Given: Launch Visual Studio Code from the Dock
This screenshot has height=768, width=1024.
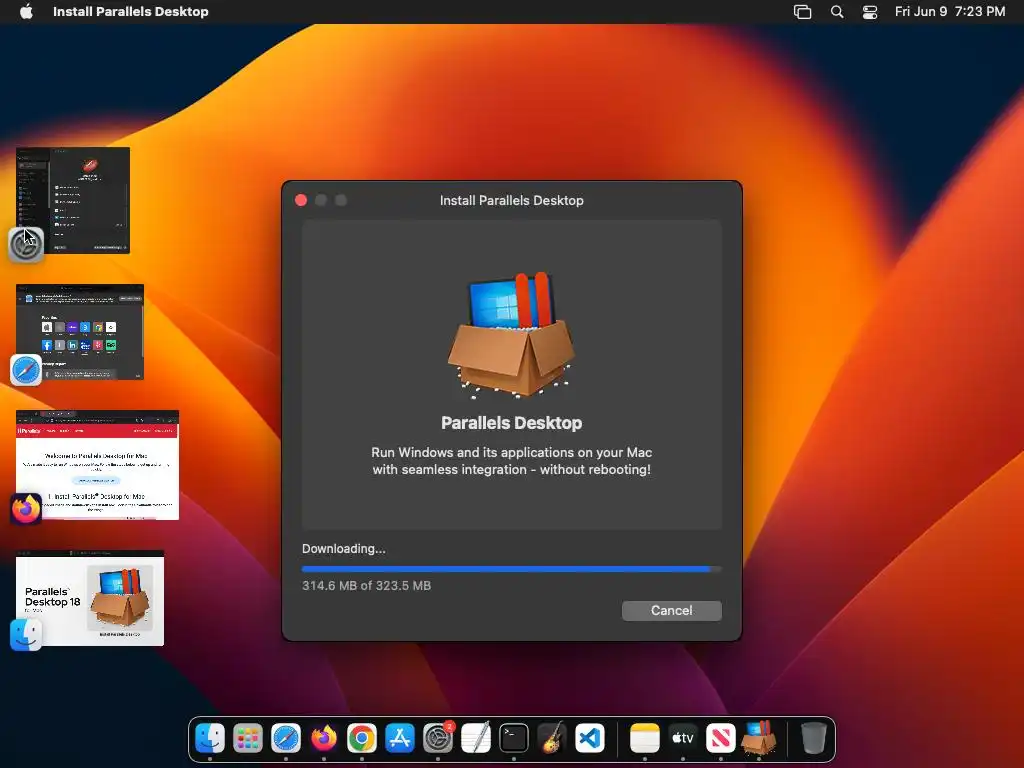Looking at the screenshot, I should tap(590, 739).
